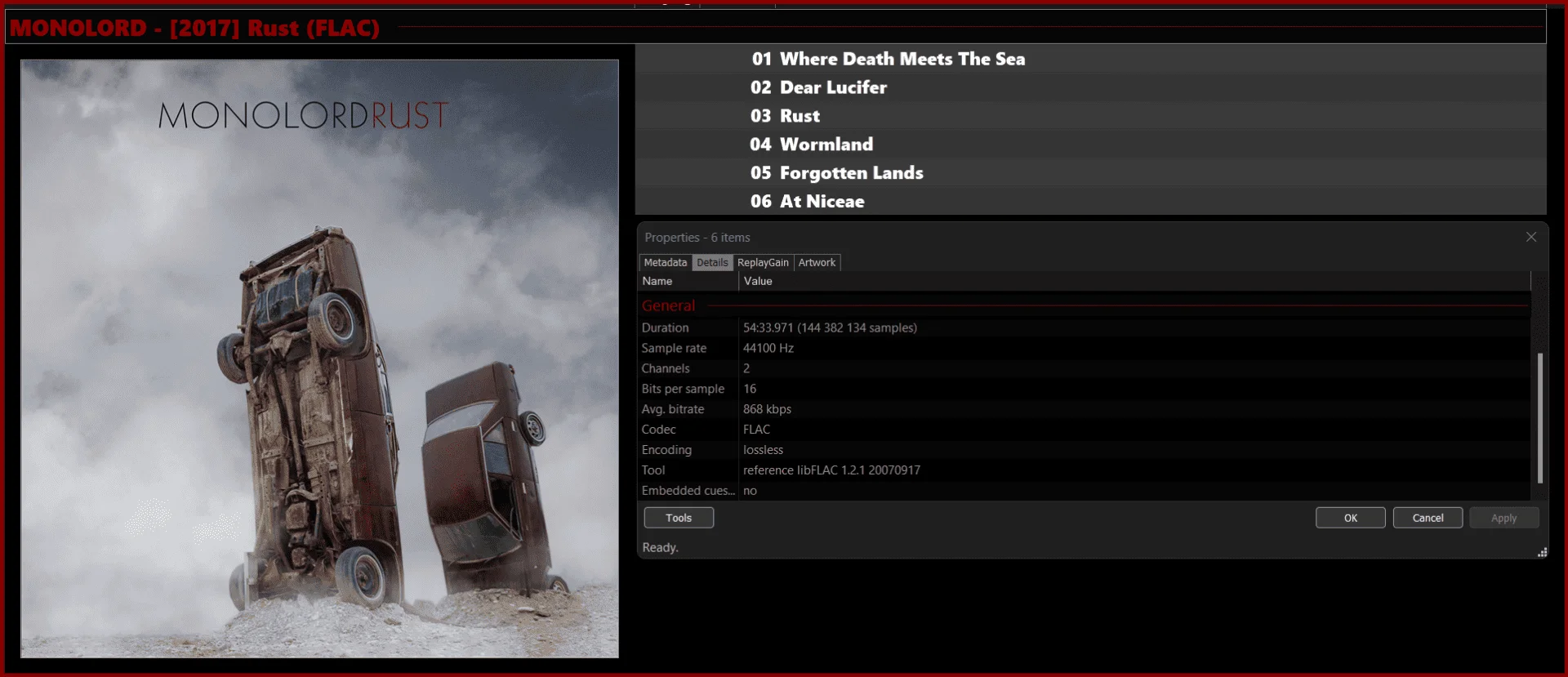Select the Tool row
This screenshot has height=677, width=1568.
1084,470
